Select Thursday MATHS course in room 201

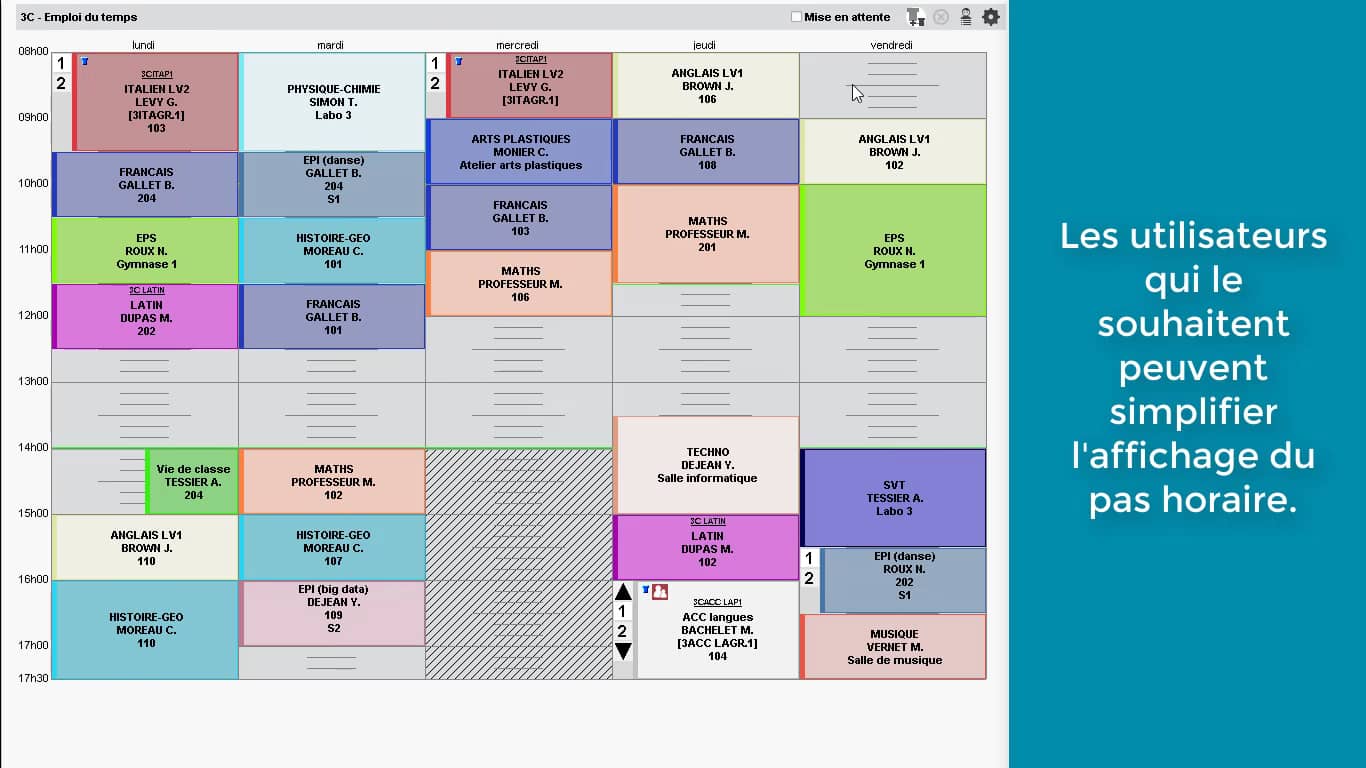pyautogui.click(x=706, y=234)
